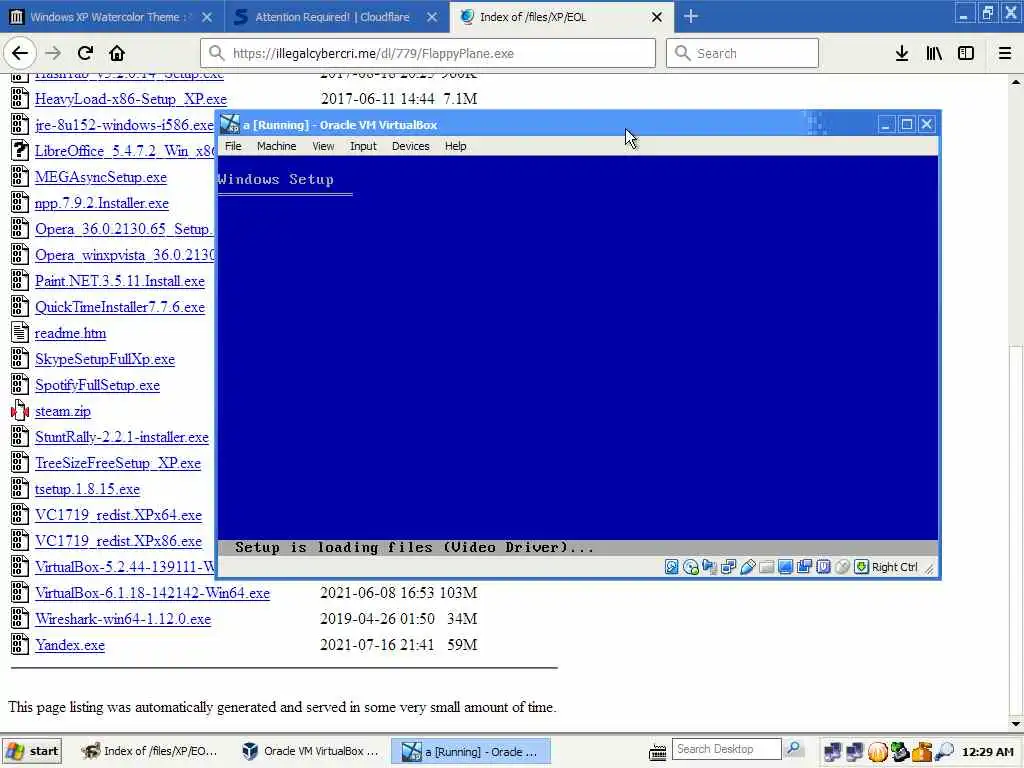Open the tsetup.1.8.15.exe link
The height and width of the screenshot is (768, 1024).
87,489
